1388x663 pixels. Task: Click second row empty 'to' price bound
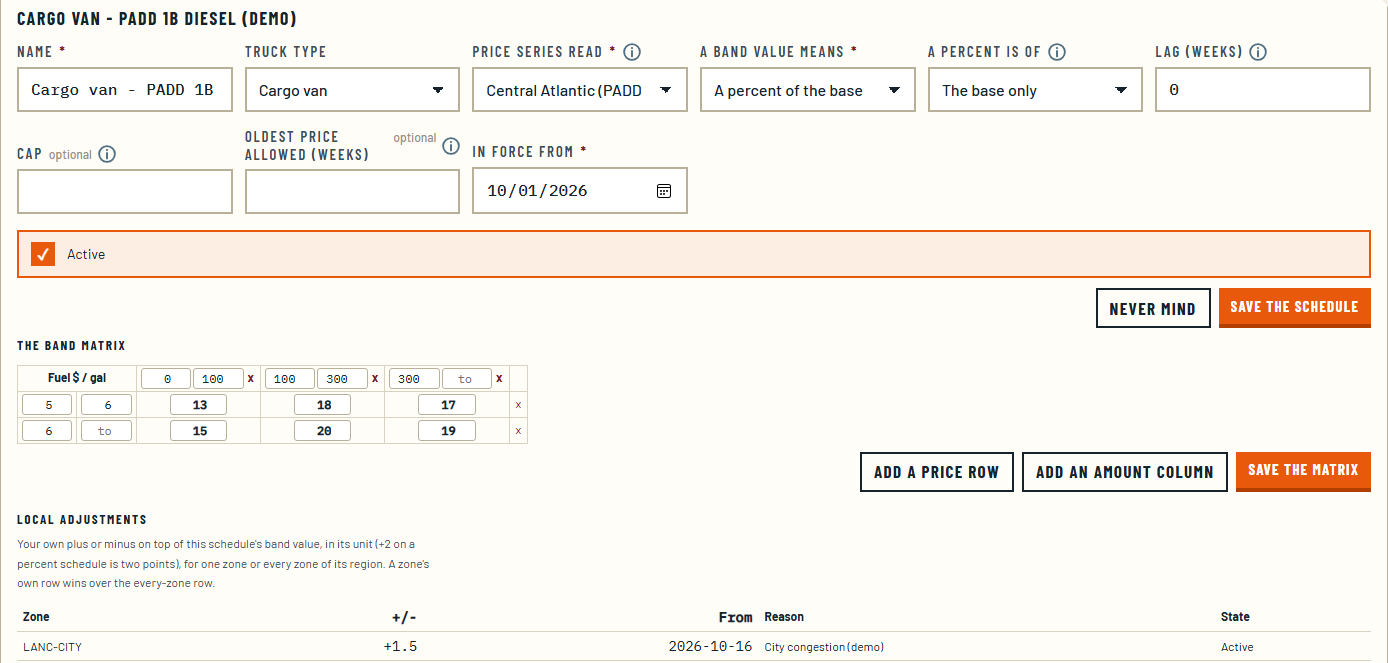tap(105, 431)
